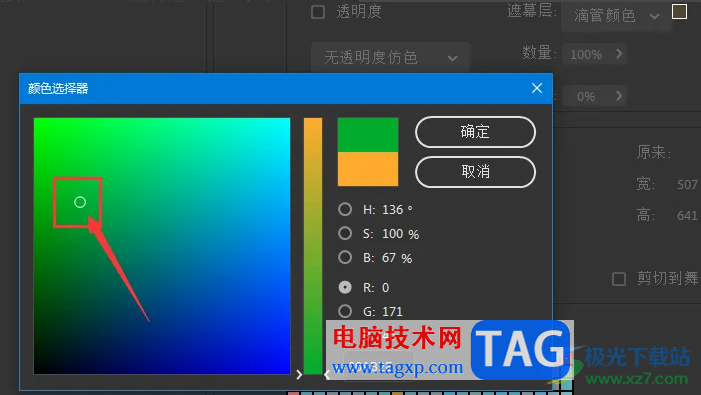Viewport: 701px width, 395px height.
Task: Click the R value 0 field
Action: click(385, 287)
